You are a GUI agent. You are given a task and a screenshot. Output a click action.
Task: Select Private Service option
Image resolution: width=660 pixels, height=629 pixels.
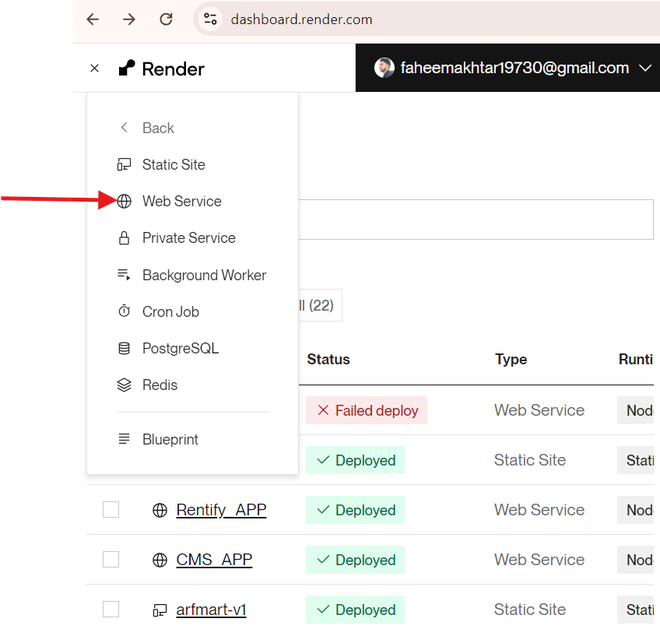tap(189, 238)
